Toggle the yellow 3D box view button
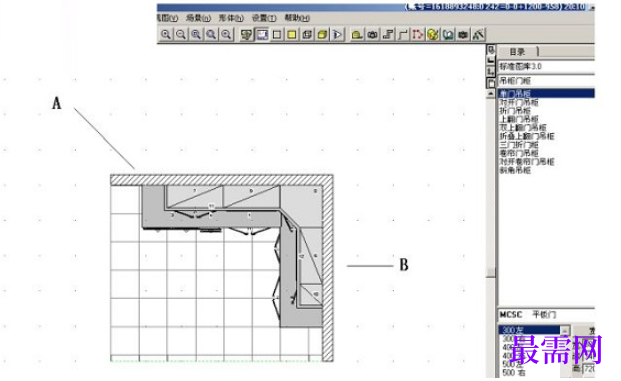This screenshot has width=621, height=381. click(x=322, y=34)
